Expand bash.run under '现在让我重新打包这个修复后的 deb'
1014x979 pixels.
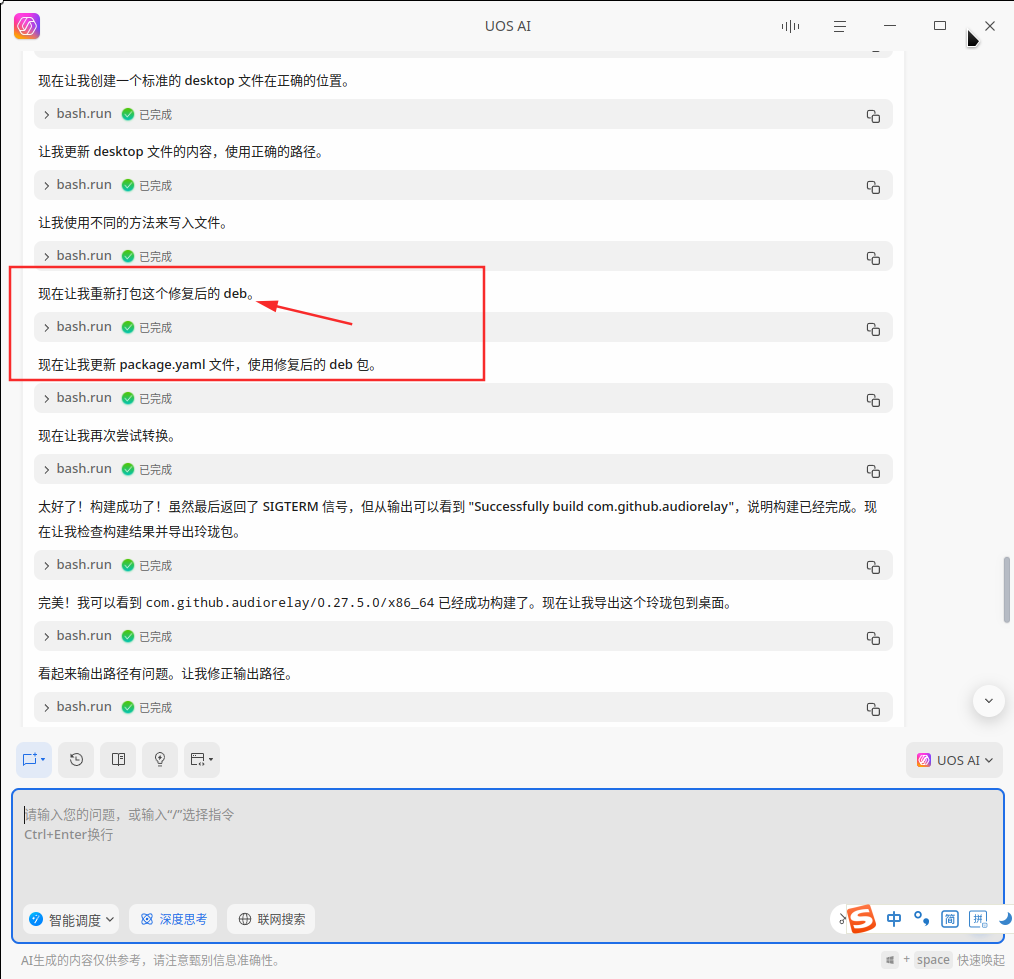tap(47, 328)
